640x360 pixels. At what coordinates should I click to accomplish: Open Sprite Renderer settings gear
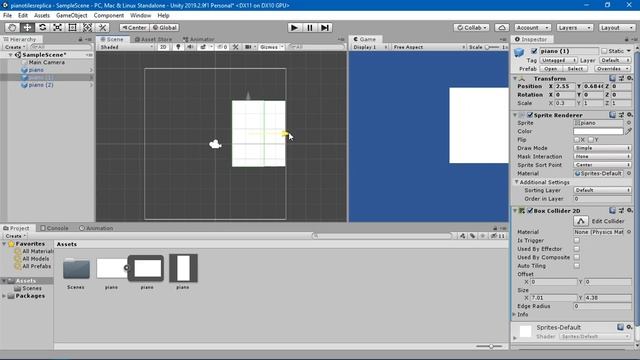630,115
